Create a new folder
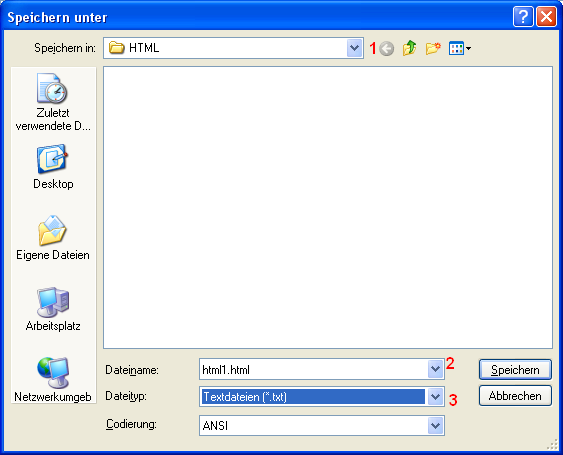The height and width of the screenshot is (455, 563). coord(433,48)
